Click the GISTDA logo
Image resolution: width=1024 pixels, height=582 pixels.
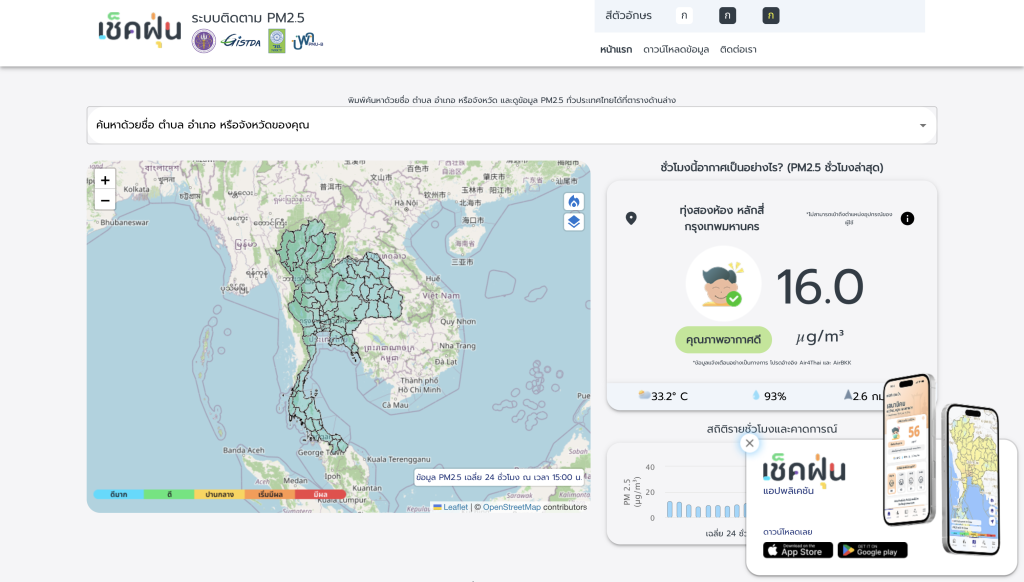pos(241,42)
